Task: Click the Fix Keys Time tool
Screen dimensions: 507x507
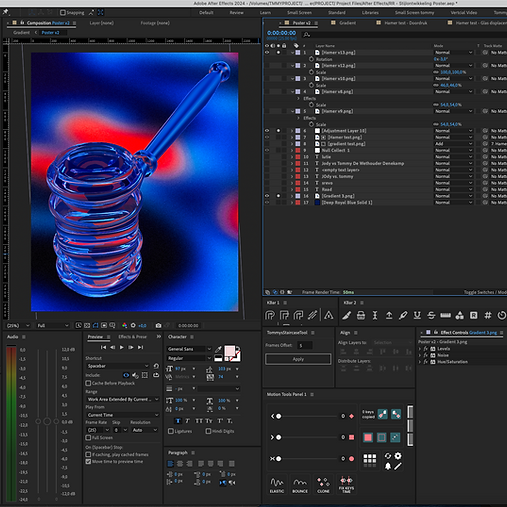Action: point(346,485)
